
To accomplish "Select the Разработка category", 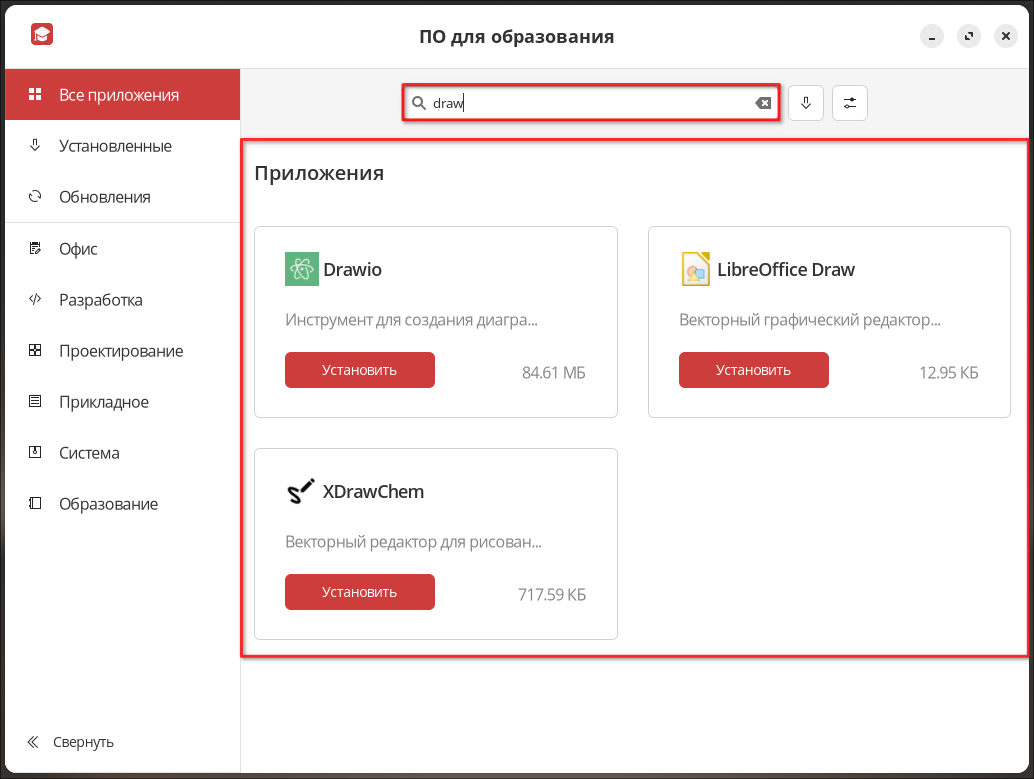I will click(x=100, y=300).
